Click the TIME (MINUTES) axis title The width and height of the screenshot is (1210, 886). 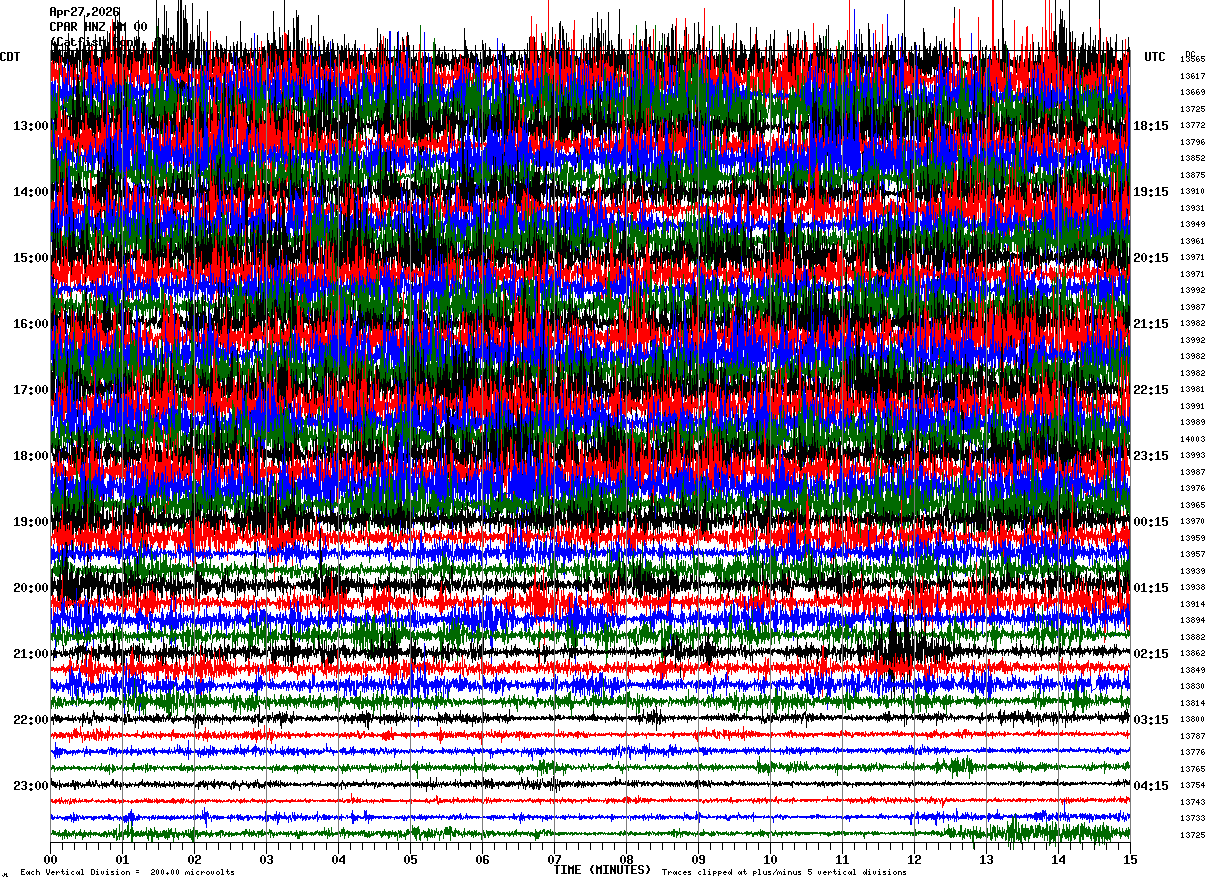click(x=602, y=870)
